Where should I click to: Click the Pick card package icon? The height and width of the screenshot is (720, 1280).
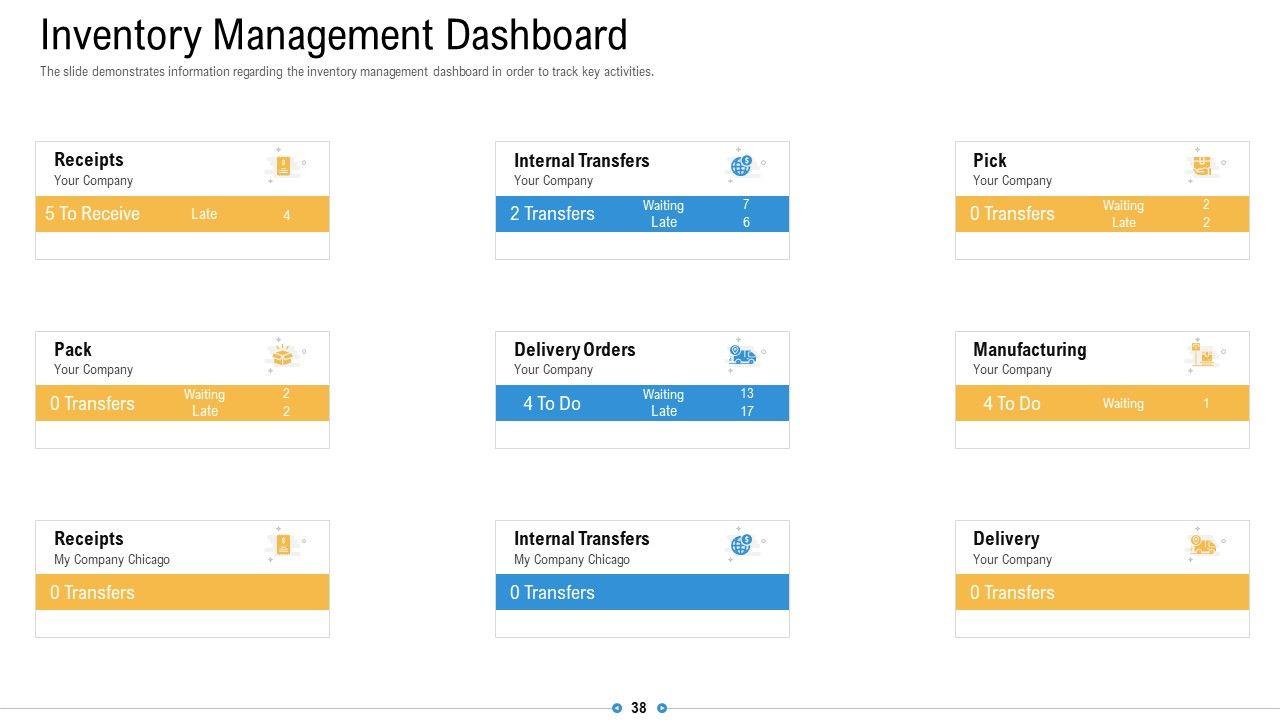(x=1201, y=166)
